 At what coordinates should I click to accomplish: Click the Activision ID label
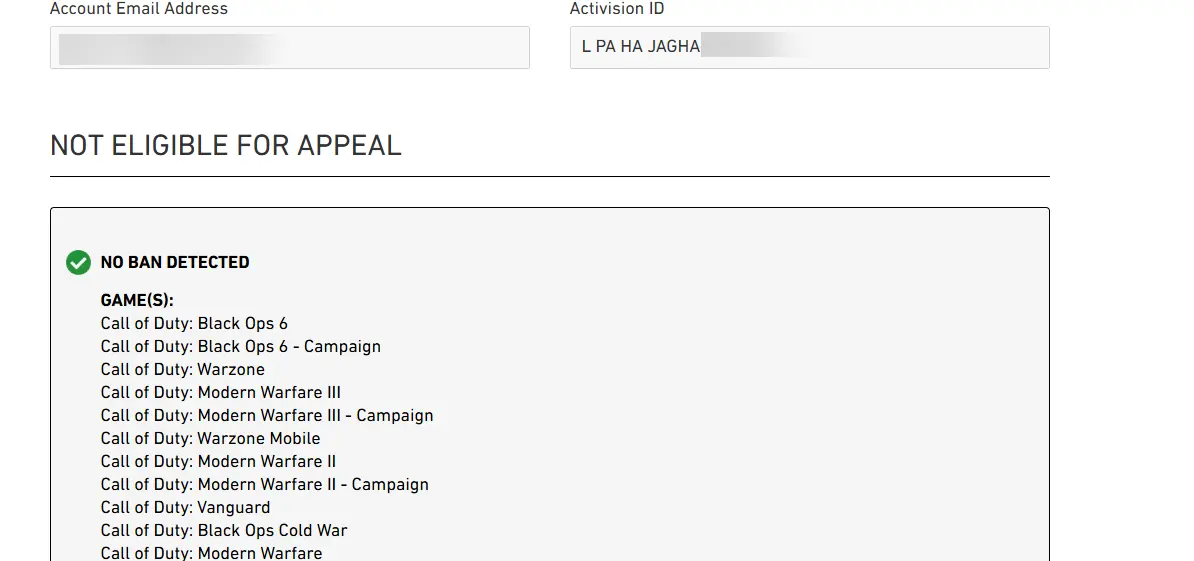click(617, 9)
